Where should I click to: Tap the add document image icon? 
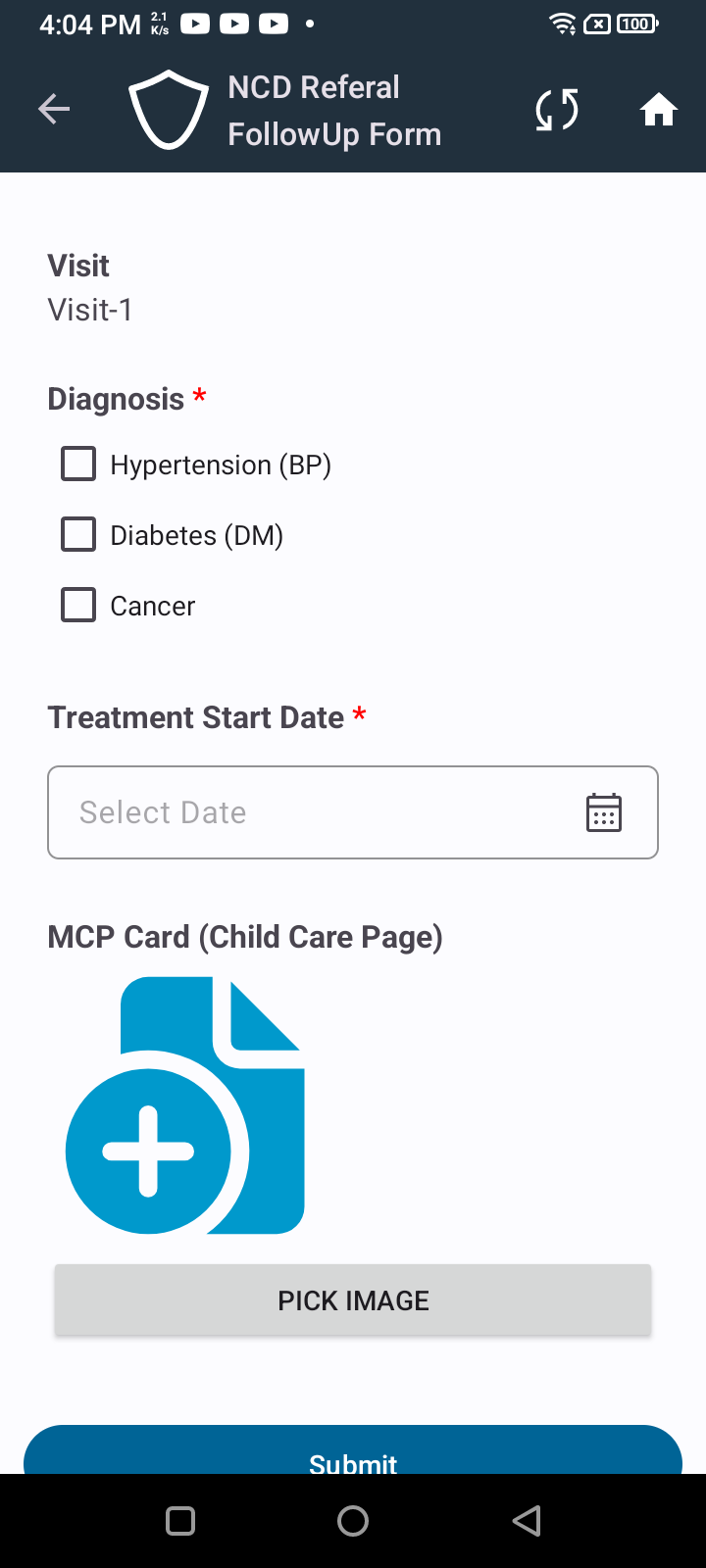[x=185, y=1105]
